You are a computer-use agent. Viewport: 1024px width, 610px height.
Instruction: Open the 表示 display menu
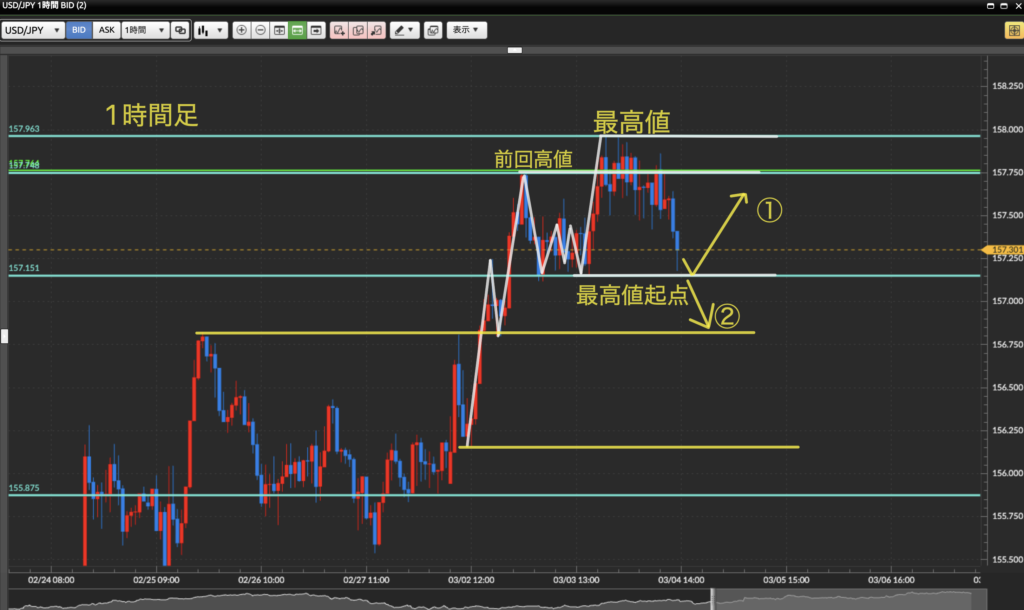(x=466, y=31)
